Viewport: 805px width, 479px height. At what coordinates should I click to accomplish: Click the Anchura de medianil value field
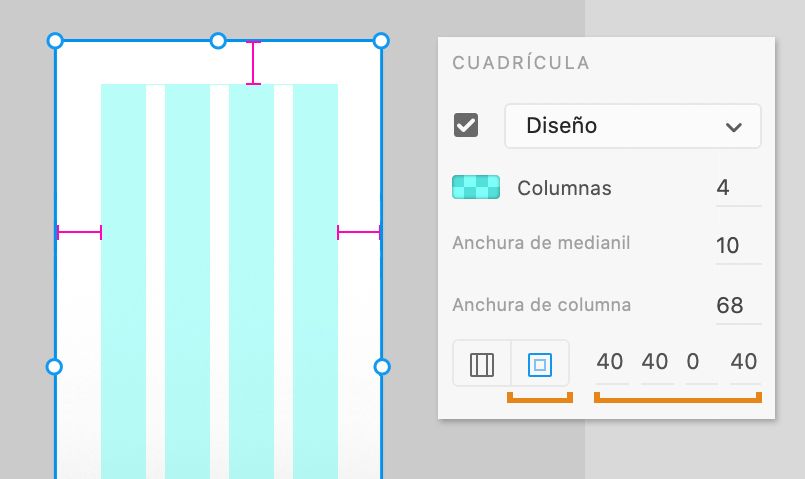[738, 246]
